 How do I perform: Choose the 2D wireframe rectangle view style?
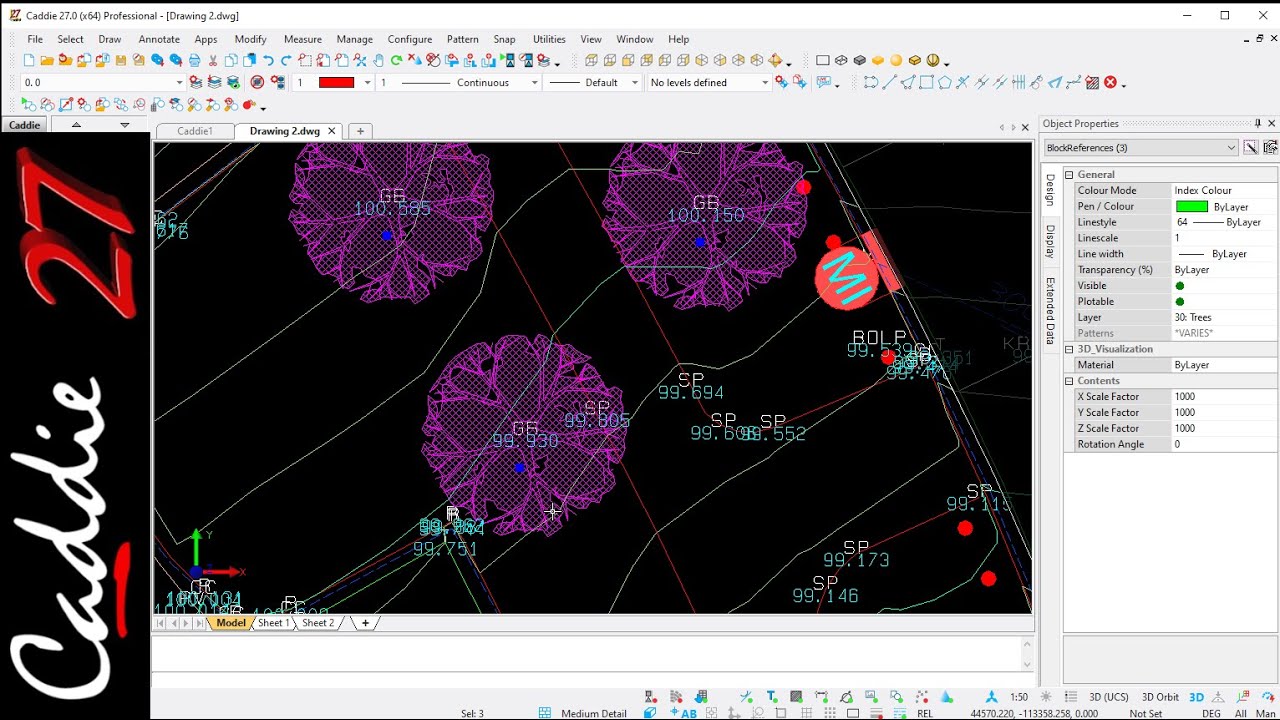(823, 61)
